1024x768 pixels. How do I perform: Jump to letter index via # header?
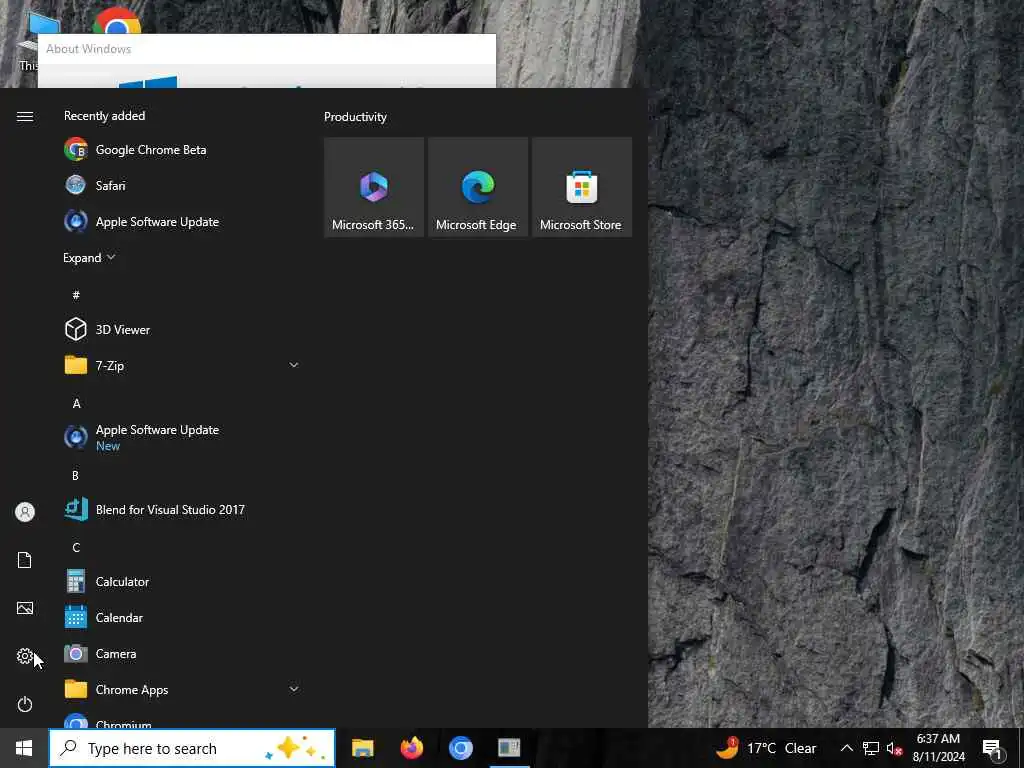click(76, 295)
